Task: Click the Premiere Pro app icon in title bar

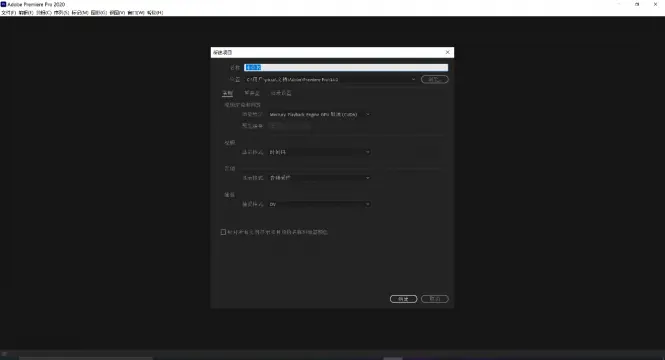Action: pos(3,4)
